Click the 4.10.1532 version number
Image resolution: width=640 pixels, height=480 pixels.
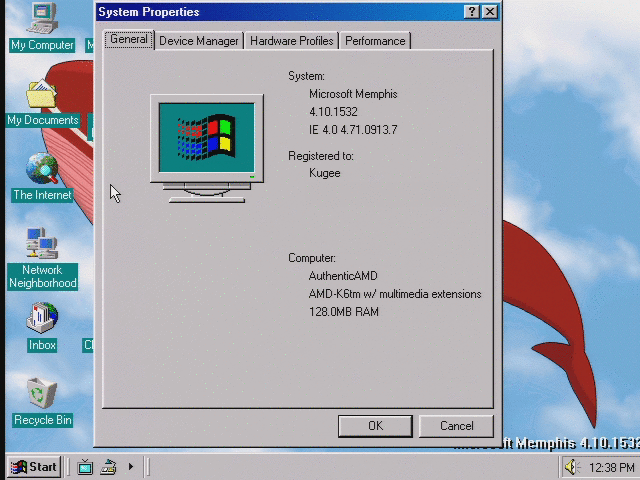point(333,112)
